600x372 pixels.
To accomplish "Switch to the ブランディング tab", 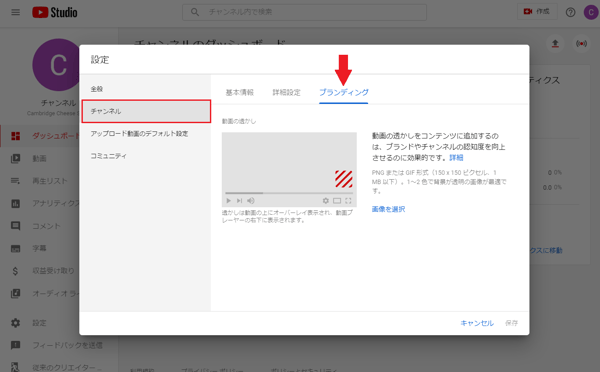I will click(344, 92).
